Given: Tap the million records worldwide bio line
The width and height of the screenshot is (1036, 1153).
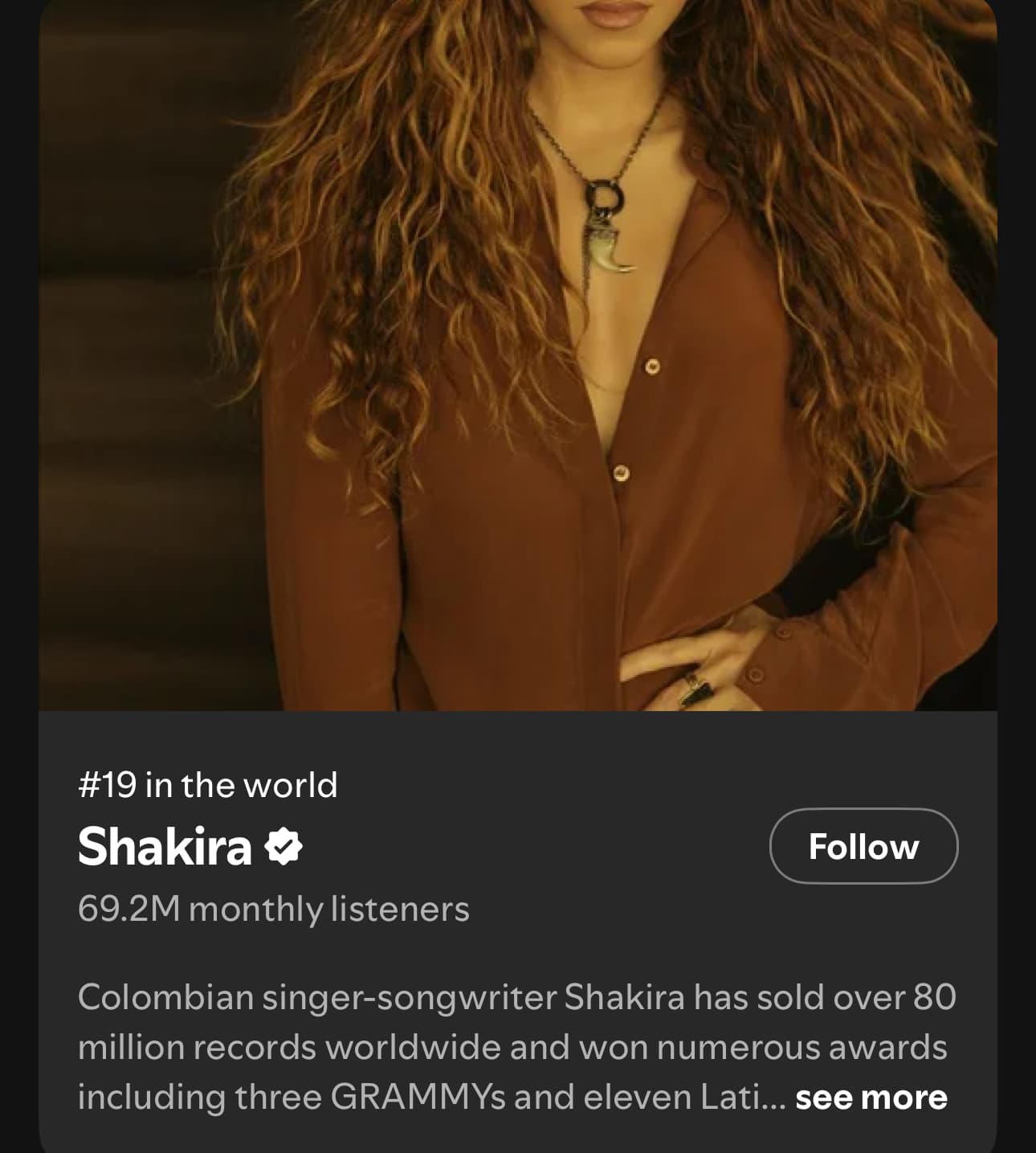Looking at the screenshot, I should pos(512,1048).
